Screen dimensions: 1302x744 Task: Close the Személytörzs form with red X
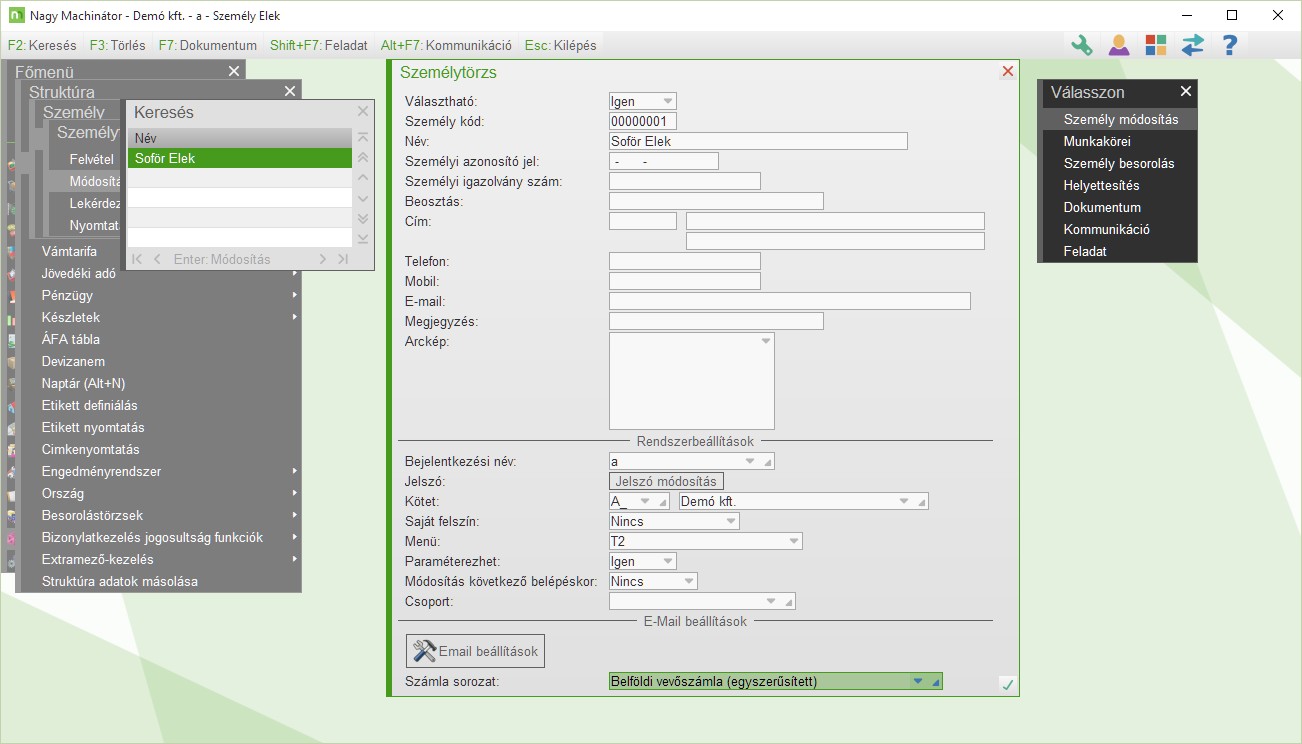click(x=1007, y=72)
